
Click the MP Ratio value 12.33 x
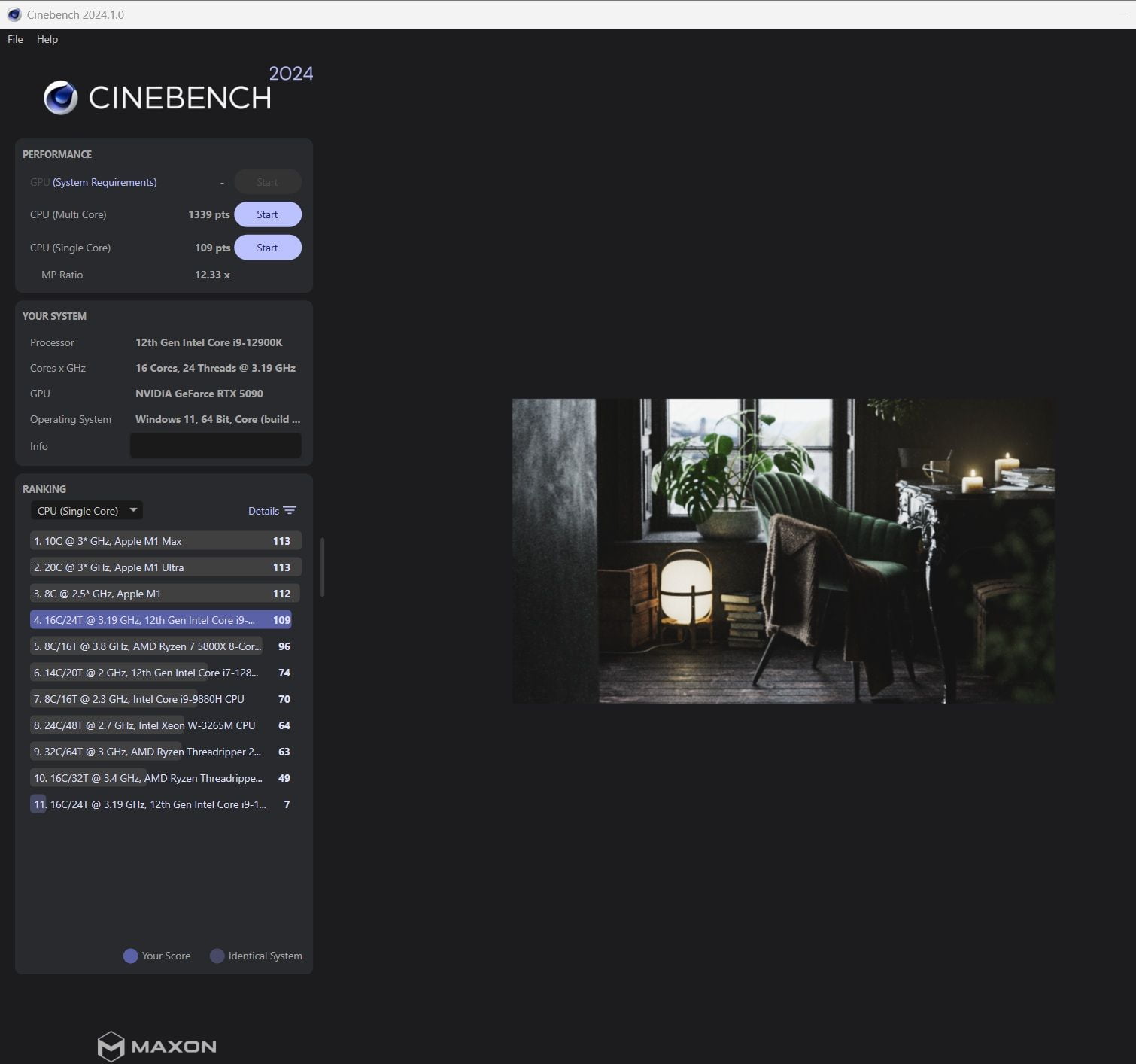[212, 275]
